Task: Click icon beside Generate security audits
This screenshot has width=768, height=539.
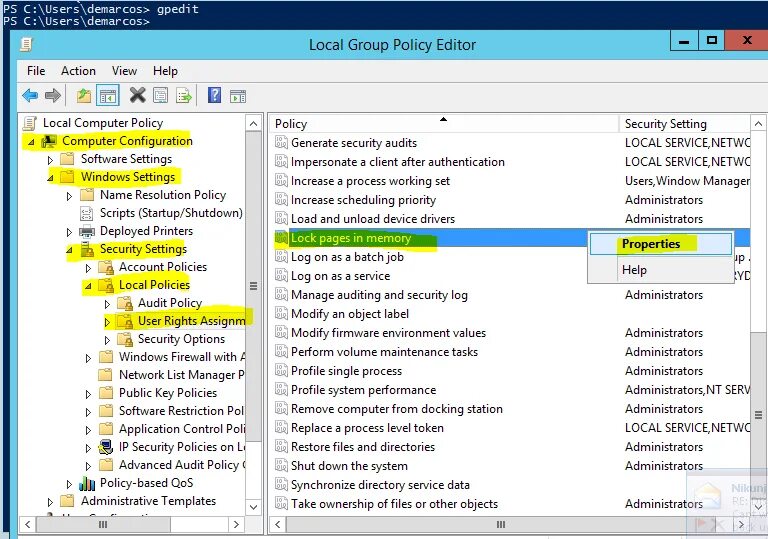Action: click(281, 143)
